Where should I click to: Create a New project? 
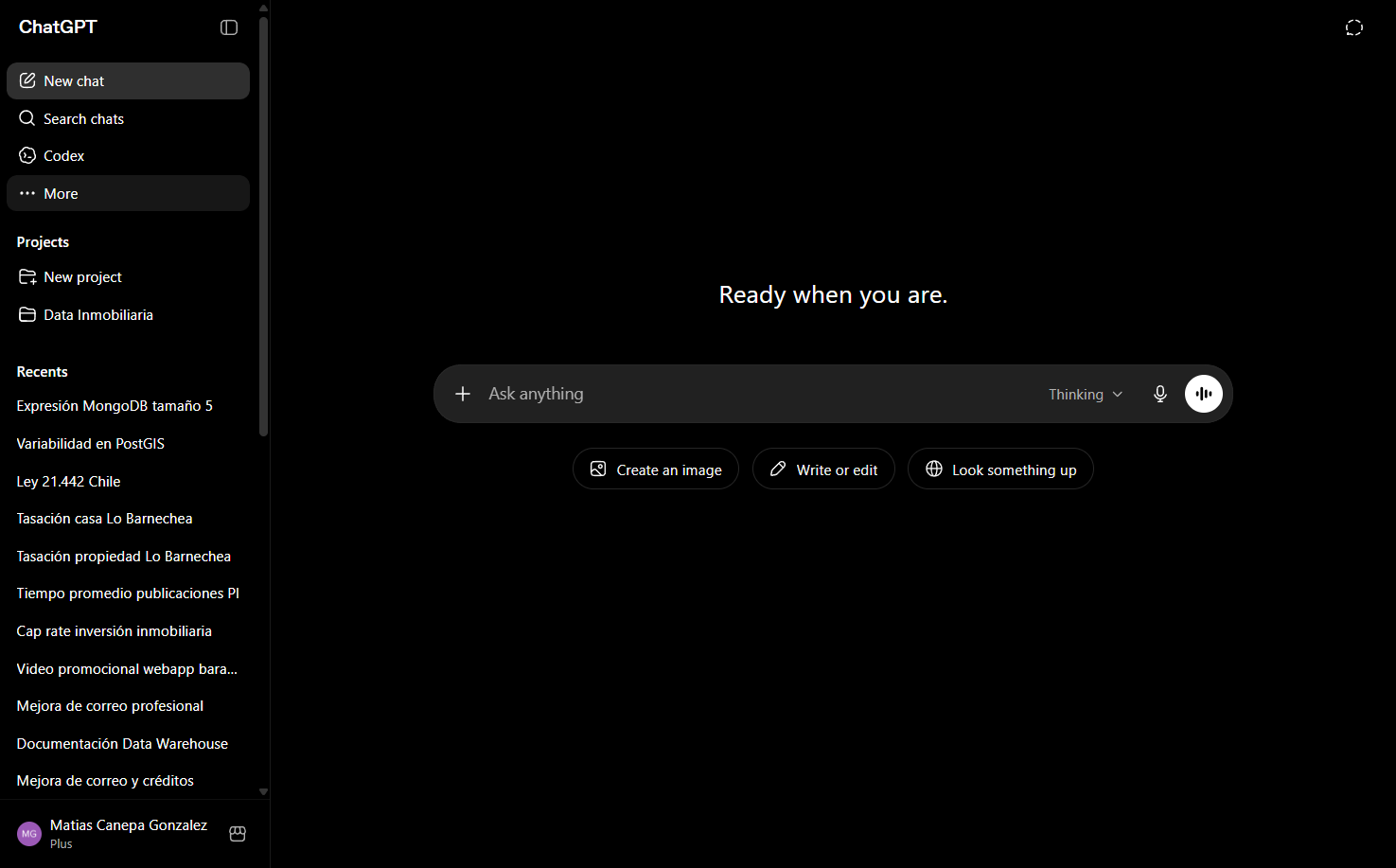128,277
